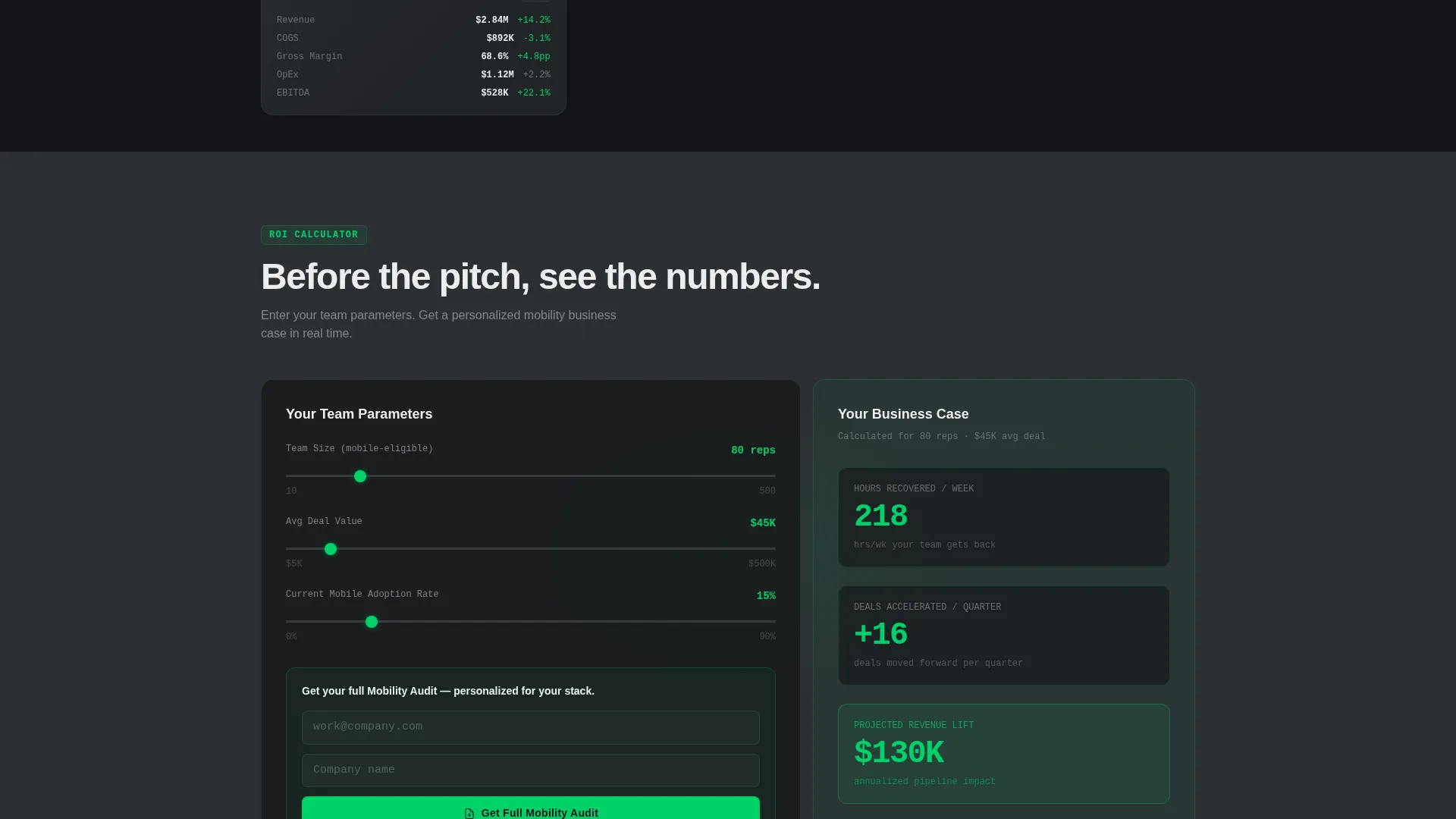The image size is (1456, 819).
Task: Click the Avg Deal Value label
Action: pyautogui.click(x=324, y=522)
